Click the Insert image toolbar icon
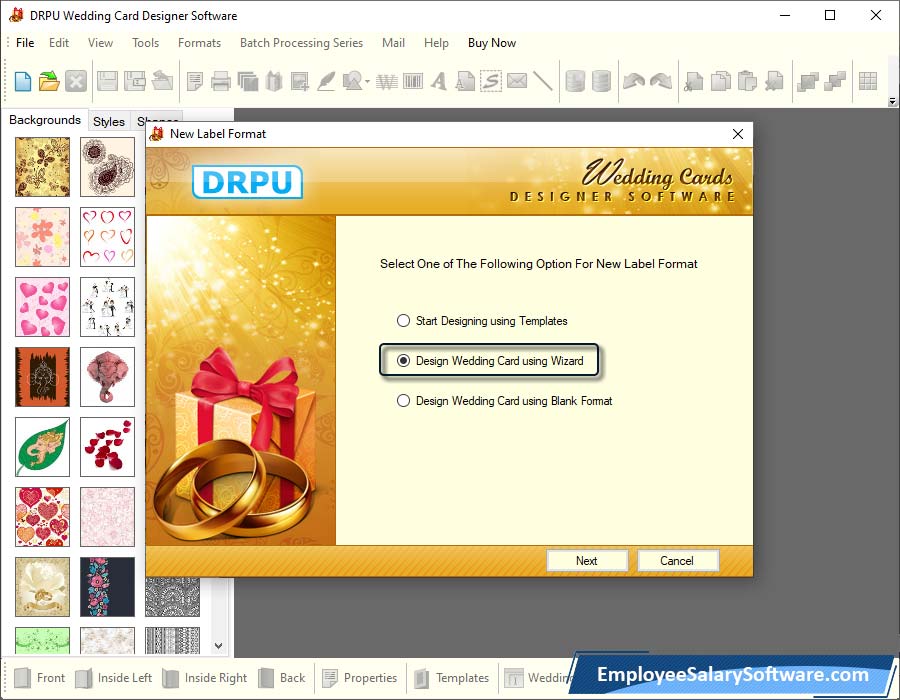The height and width of the screenshot is (700, 900). (x=300, y=81)
